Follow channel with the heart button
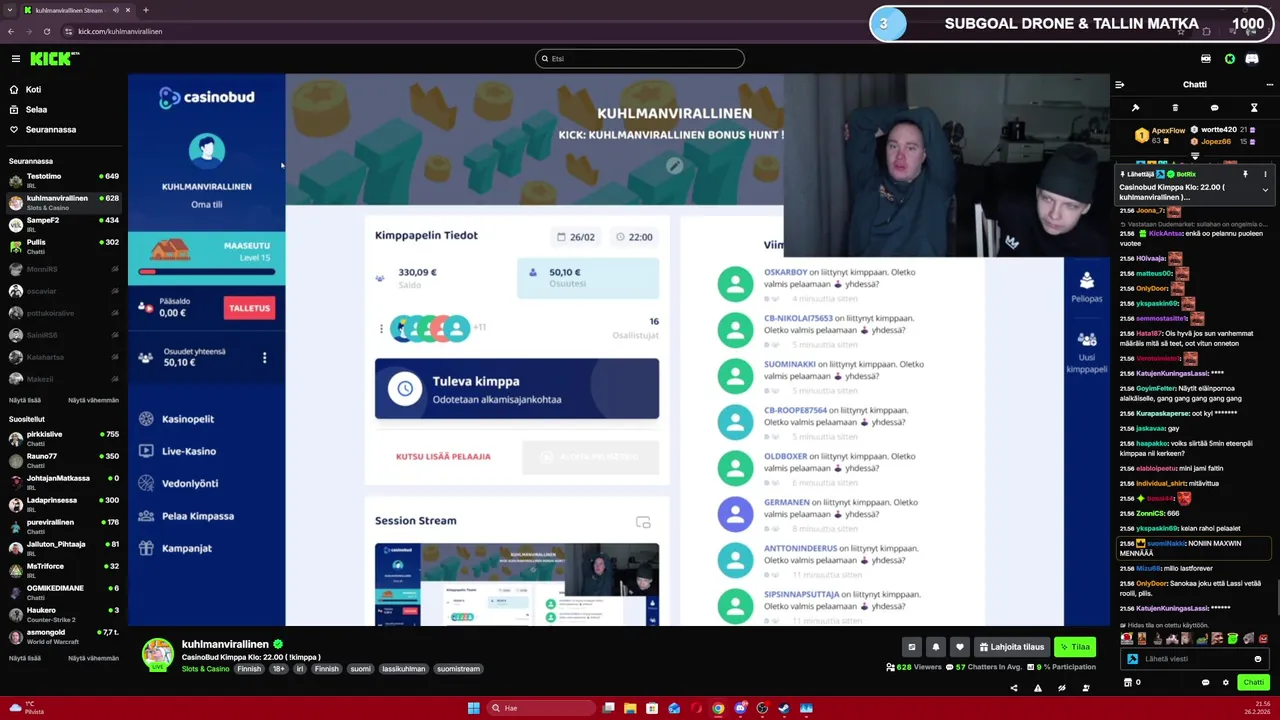Image resolution: width=1280 pixels, height=720 pixels. (x=960, y=647)
